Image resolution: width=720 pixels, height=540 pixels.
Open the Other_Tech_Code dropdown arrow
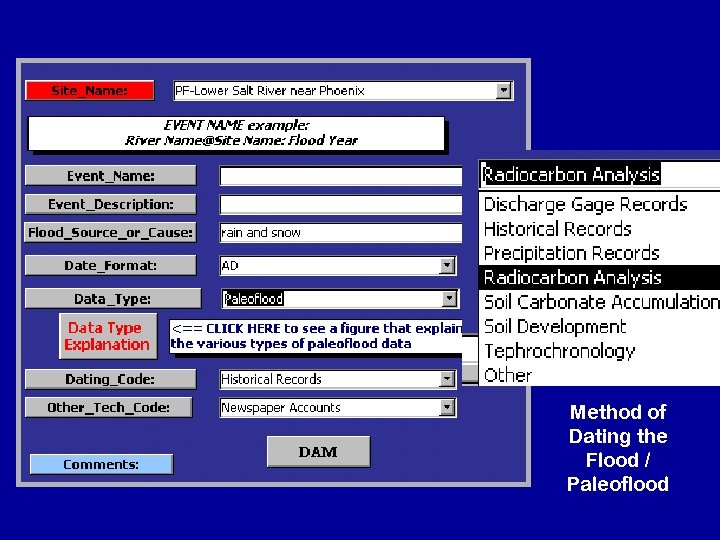tap(447, 408)
